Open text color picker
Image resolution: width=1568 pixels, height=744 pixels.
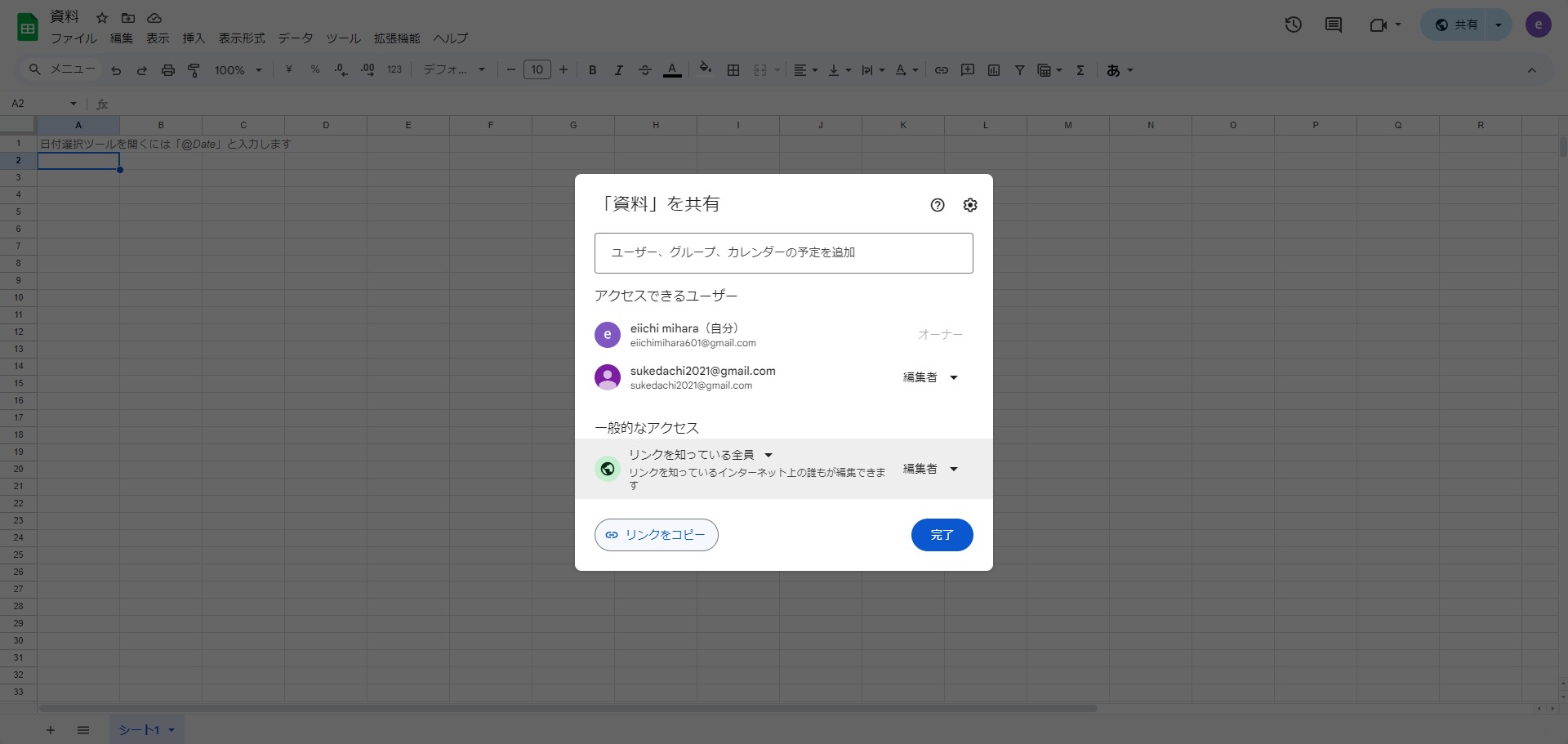click(672, 70)
